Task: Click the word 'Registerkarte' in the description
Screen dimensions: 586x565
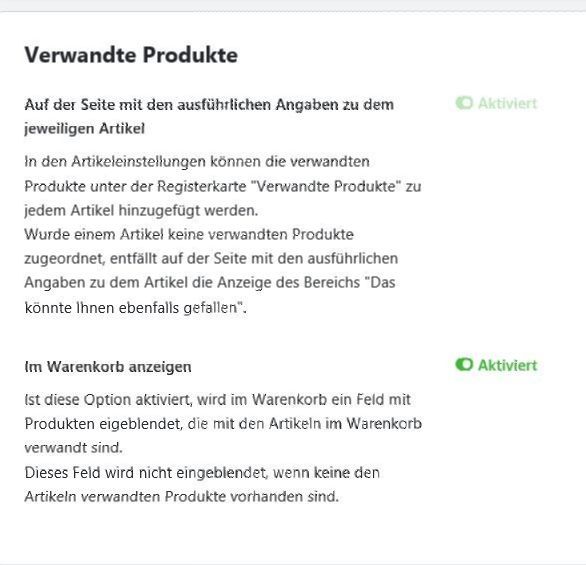Action: (201, 186)
